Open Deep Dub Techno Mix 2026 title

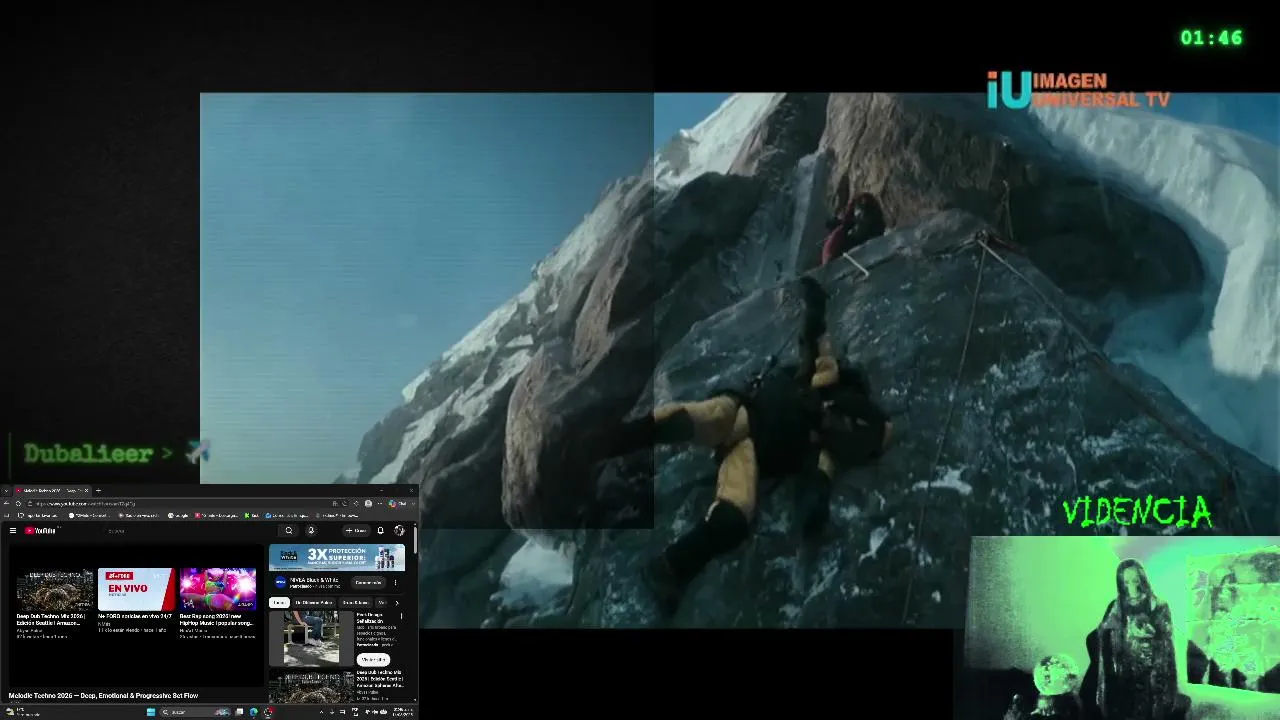click(50, 619)
